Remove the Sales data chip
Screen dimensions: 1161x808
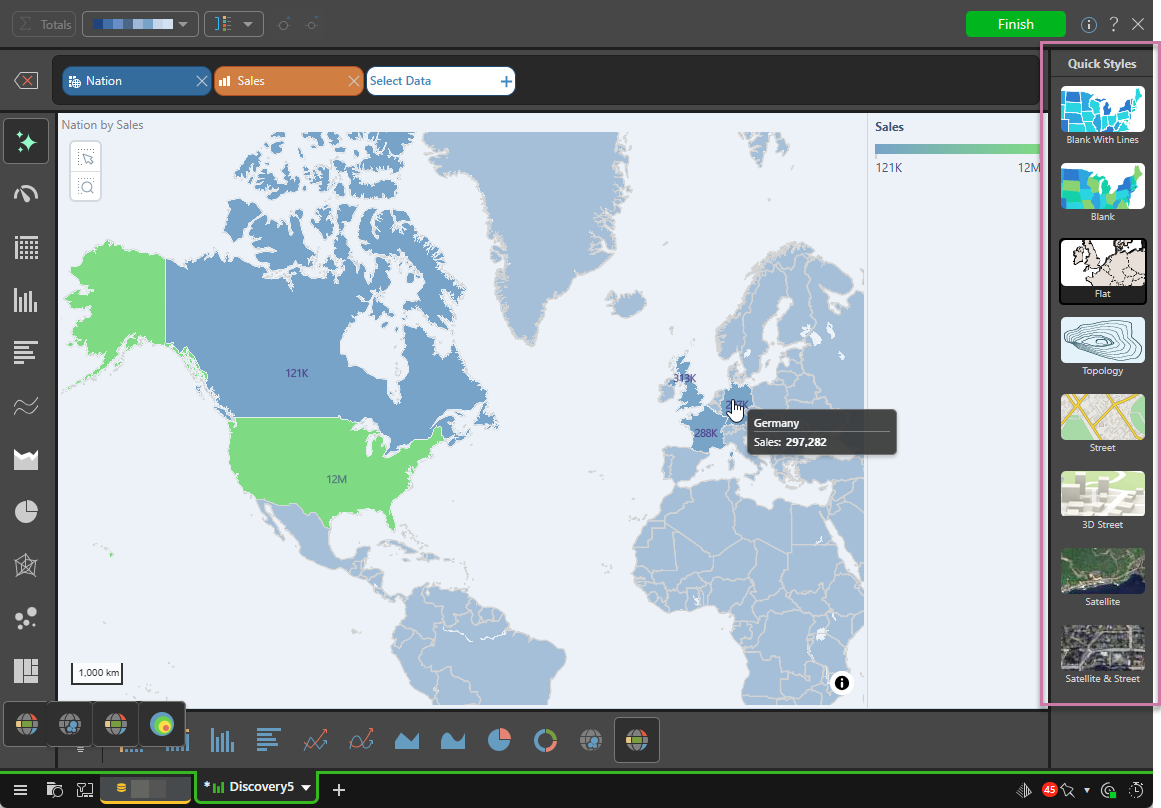tap(353, 81)
